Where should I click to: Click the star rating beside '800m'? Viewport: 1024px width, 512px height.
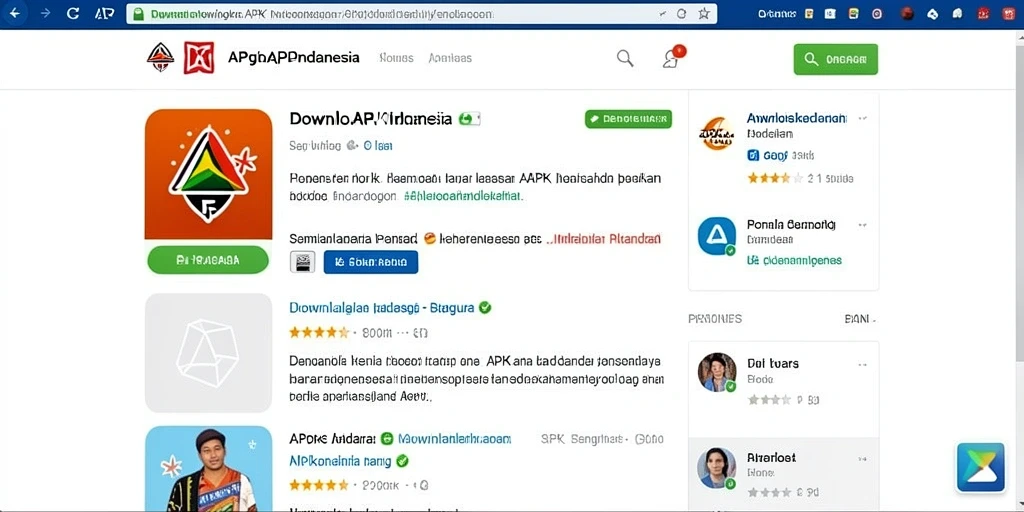tap(319, 332)
